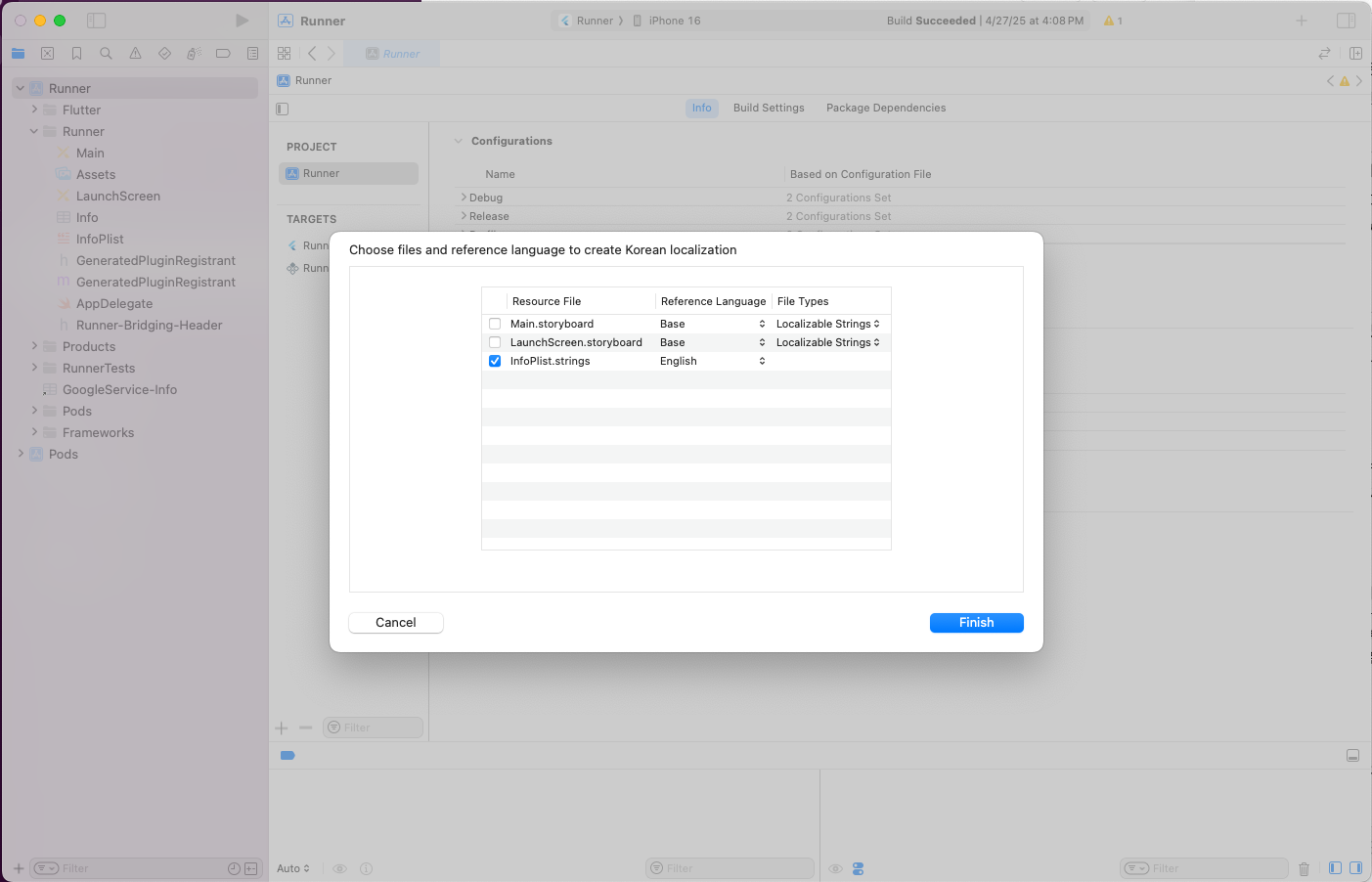
Task: Open the Auto variables scope dropdown
Action: point(293,868)
